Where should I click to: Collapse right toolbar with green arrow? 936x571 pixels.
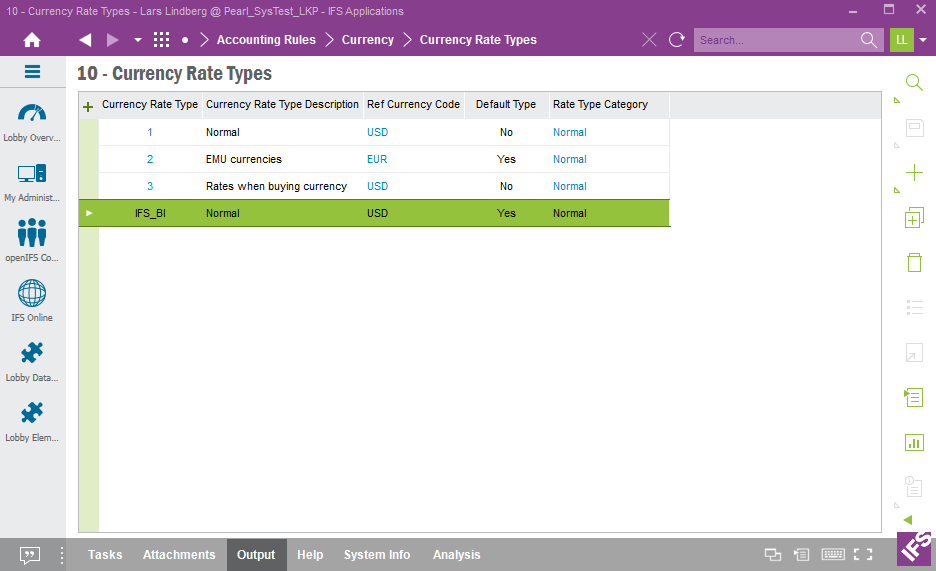click(x=908, y=520)
